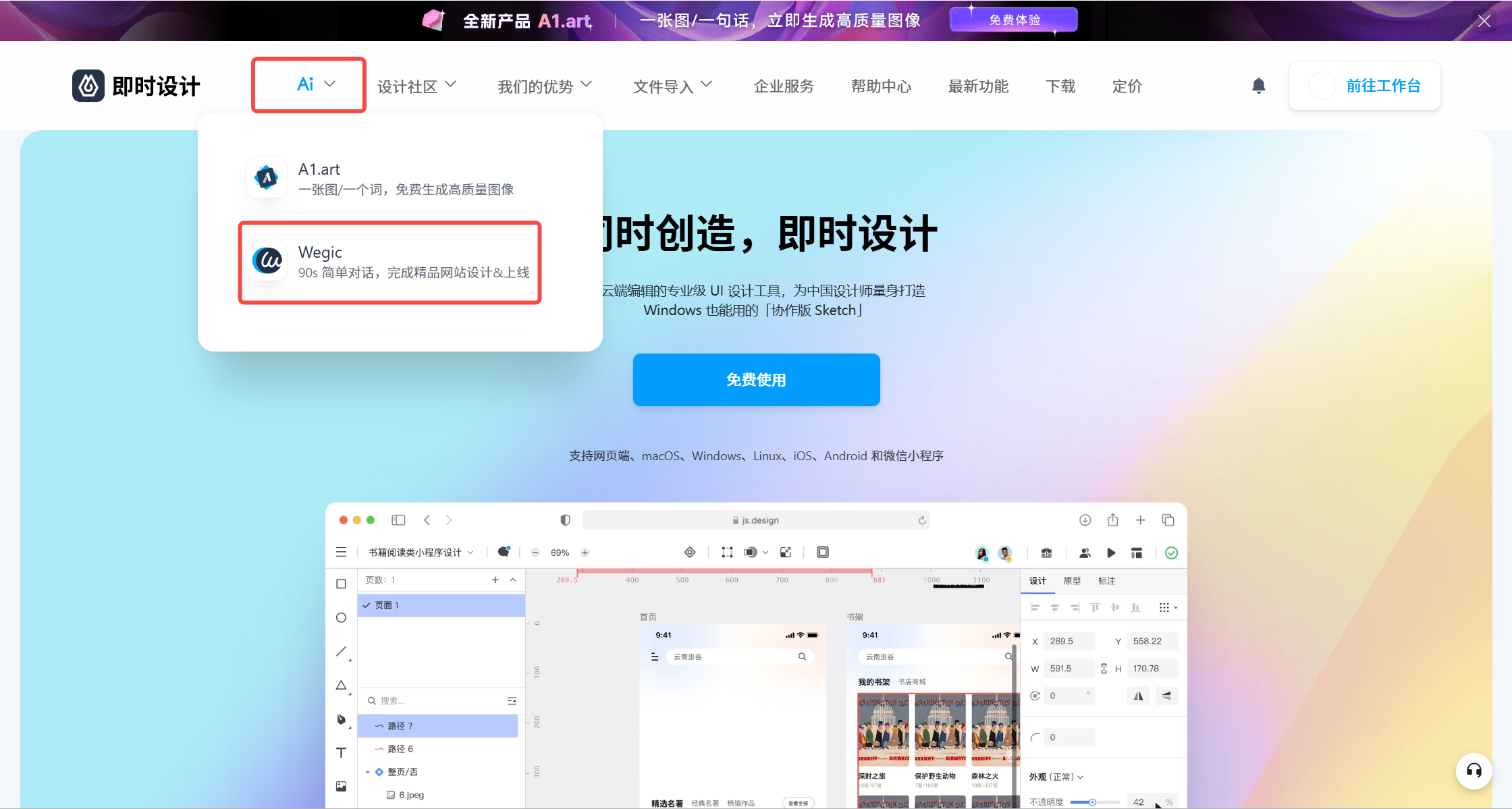Open 最新功能 in the navigation
This screenshot has height=809, width=1512.
(x=978, y=86)
